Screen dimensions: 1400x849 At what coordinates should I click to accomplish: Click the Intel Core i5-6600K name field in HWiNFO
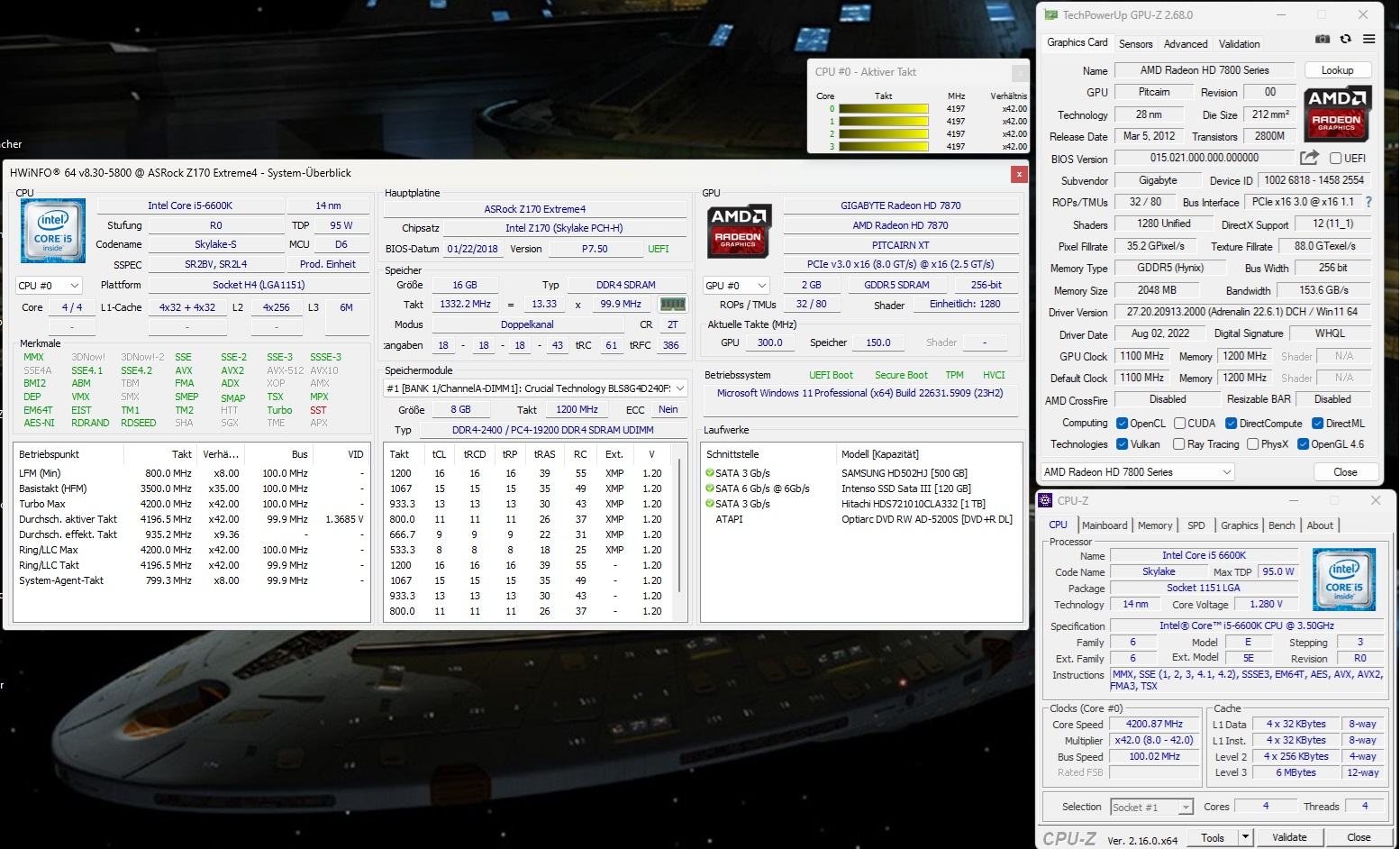point(190,205)
